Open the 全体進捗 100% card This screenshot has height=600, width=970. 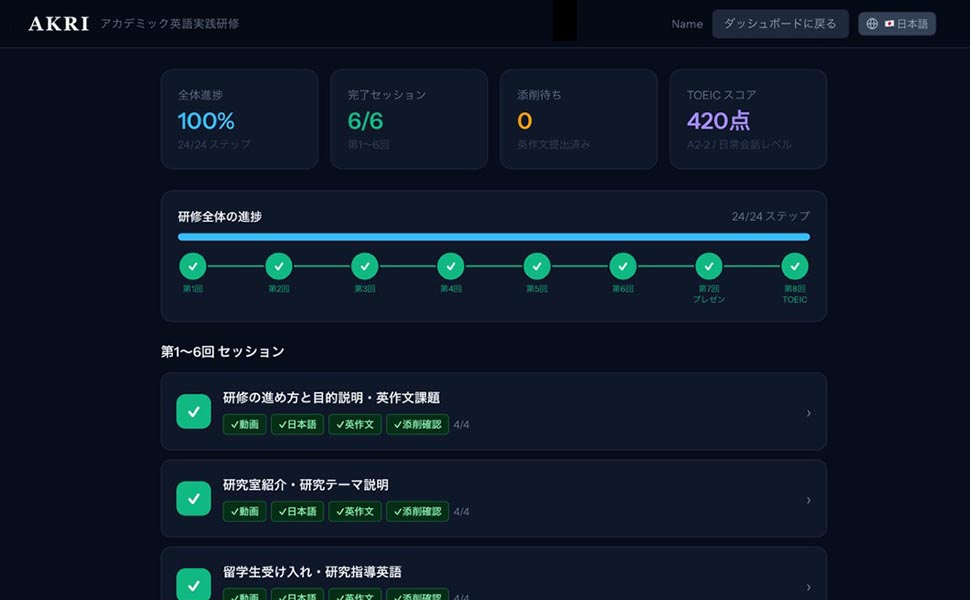click(x=239, y=119)
